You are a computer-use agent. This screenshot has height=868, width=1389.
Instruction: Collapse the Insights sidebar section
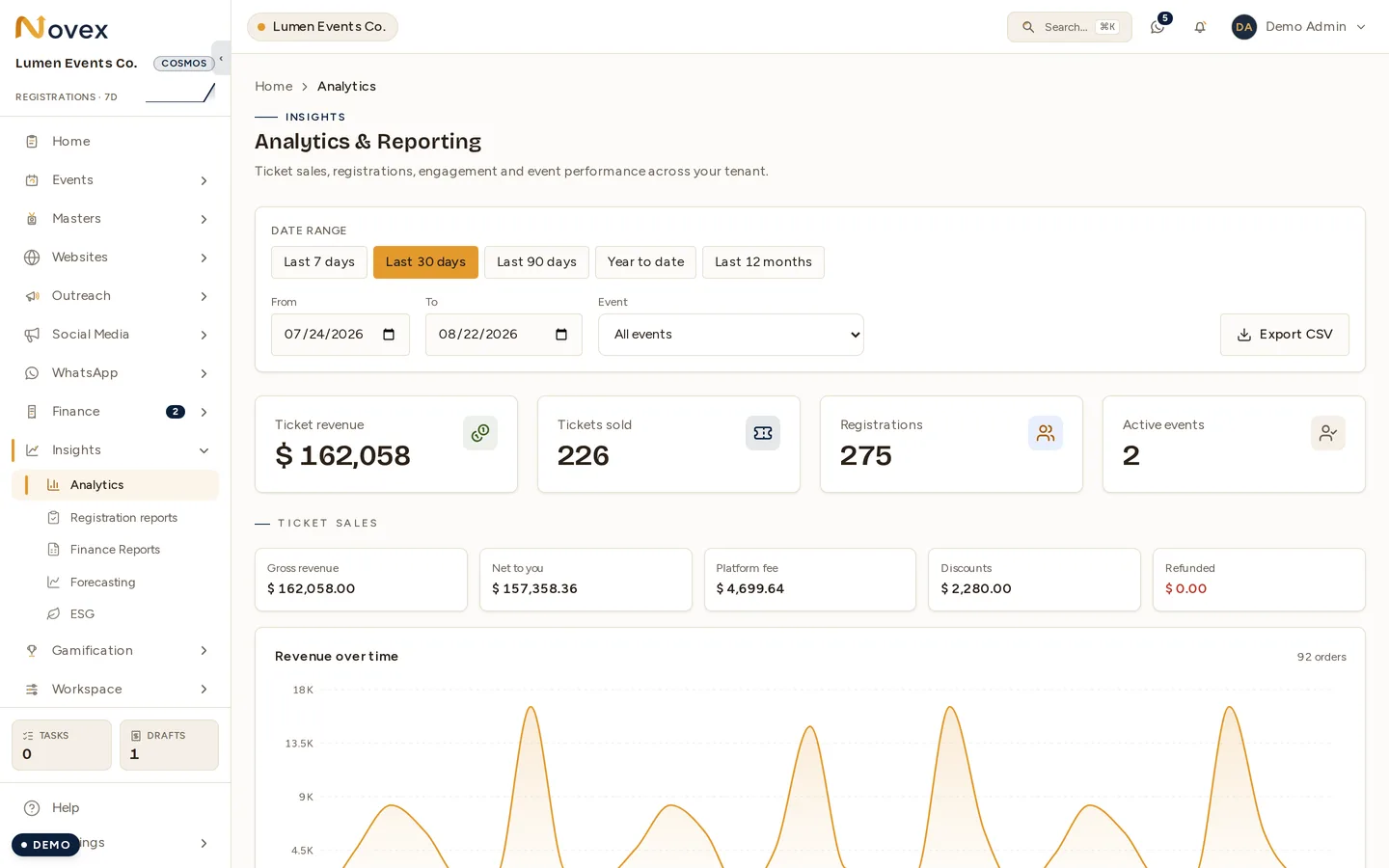tap(116, 450)
